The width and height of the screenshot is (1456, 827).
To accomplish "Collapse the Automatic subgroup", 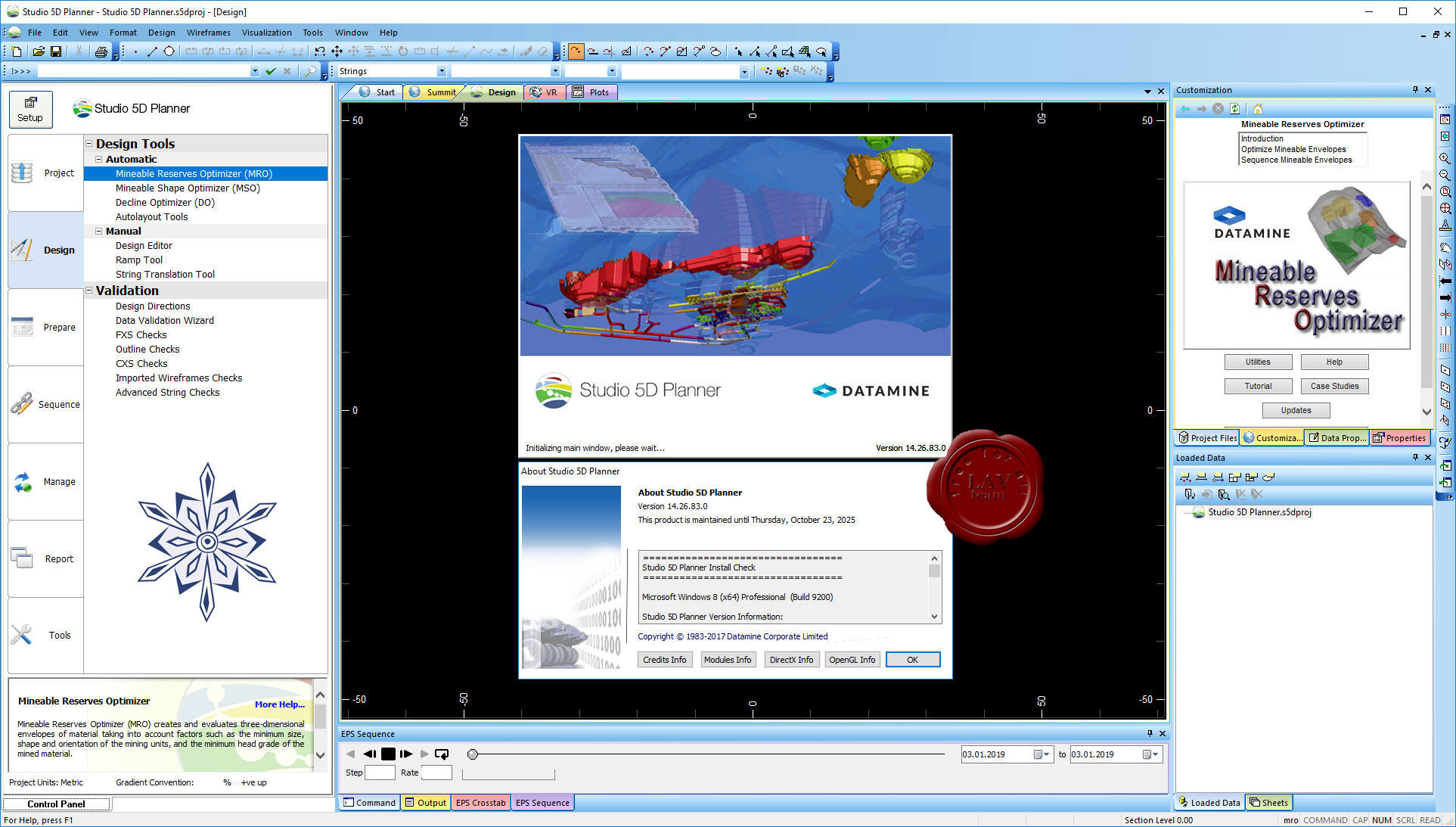I will click(x=98, y=160).
